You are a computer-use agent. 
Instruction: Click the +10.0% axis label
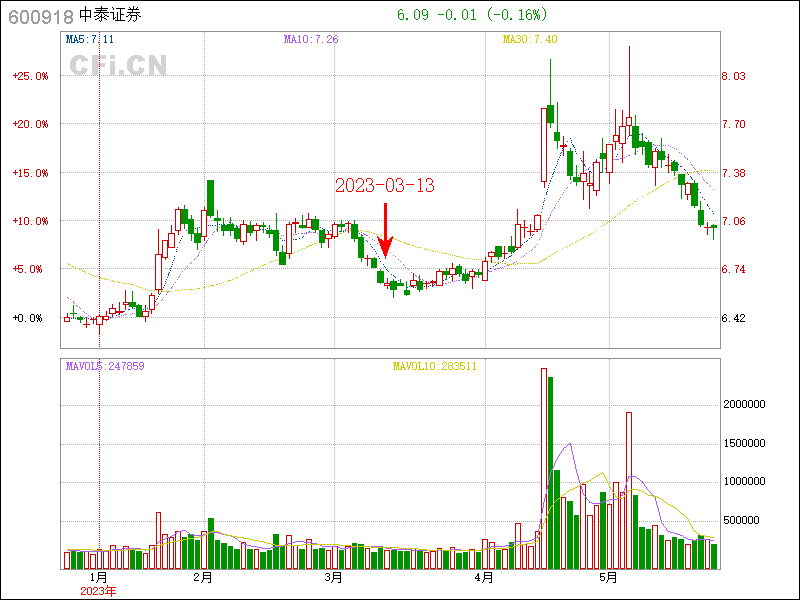(x=31, y=221)
